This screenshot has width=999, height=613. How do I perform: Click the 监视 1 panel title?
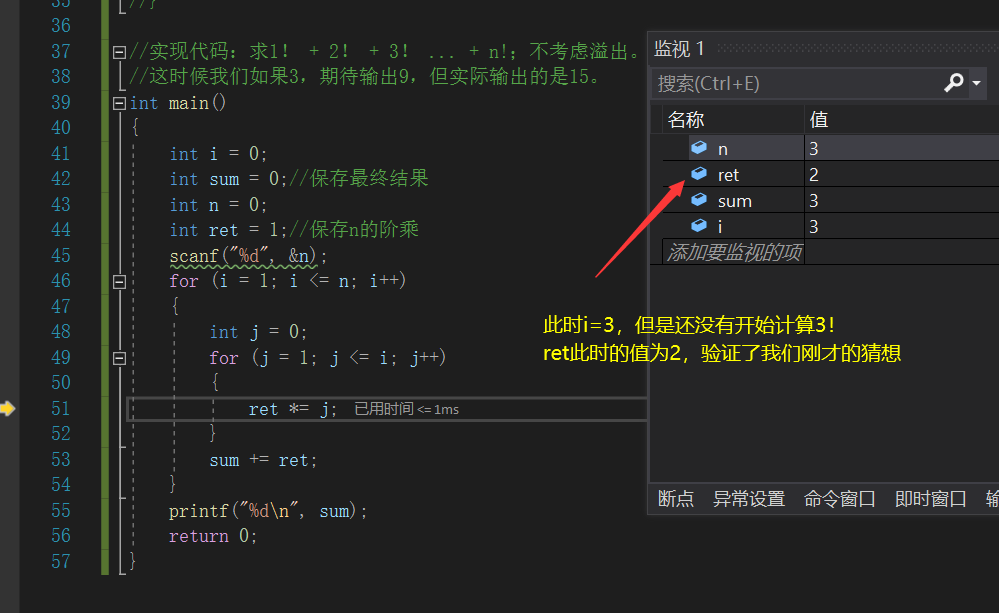tap(679, 48)
